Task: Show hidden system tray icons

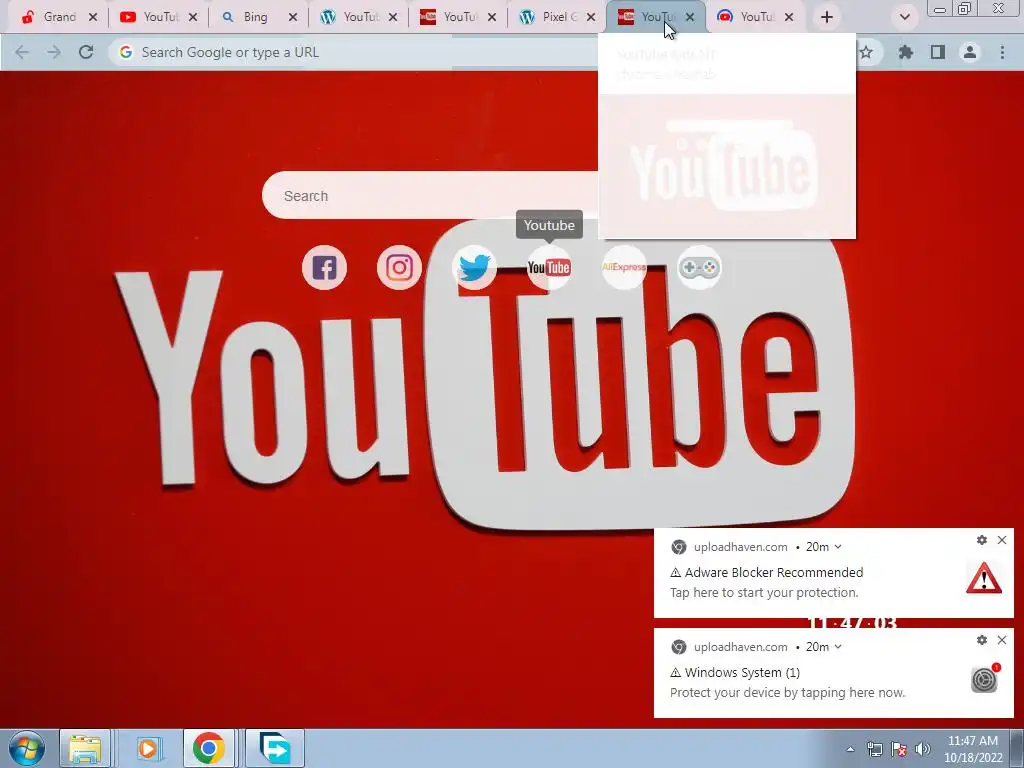Action: (850, 749)
